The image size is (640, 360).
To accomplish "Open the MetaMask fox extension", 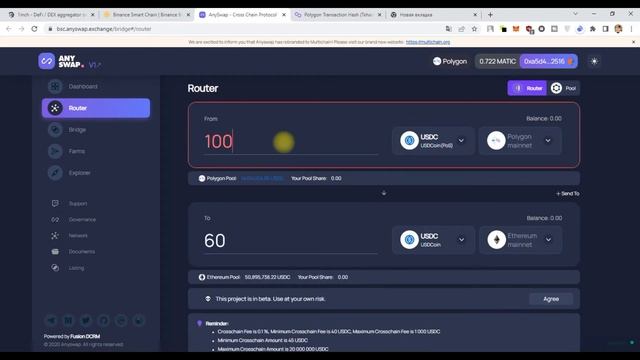I will coord(516,29).
